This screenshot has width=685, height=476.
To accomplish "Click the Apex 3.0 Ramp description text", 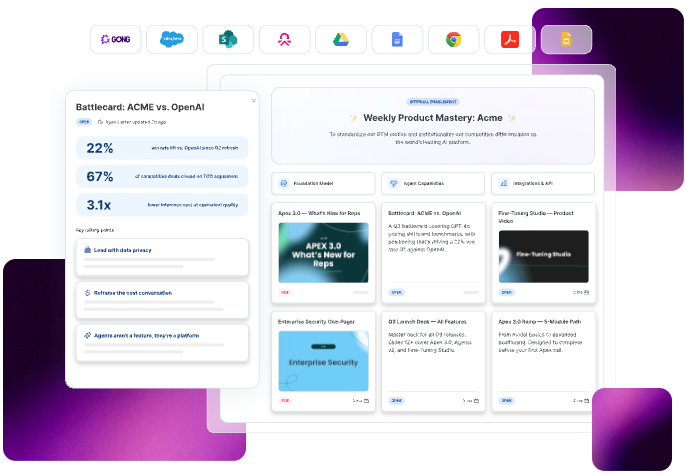I will (540, 342).
